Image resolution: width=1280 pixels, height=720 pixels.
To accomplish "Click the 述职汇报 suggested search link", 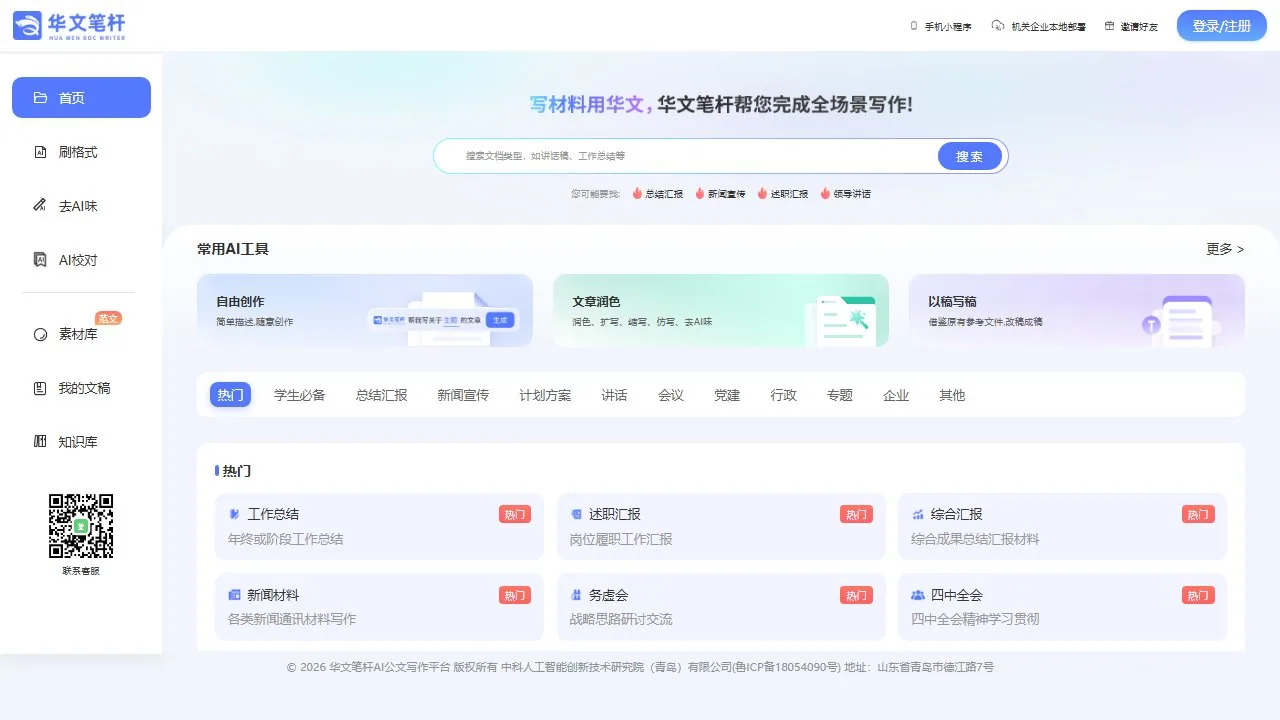I will coord(783,194).
